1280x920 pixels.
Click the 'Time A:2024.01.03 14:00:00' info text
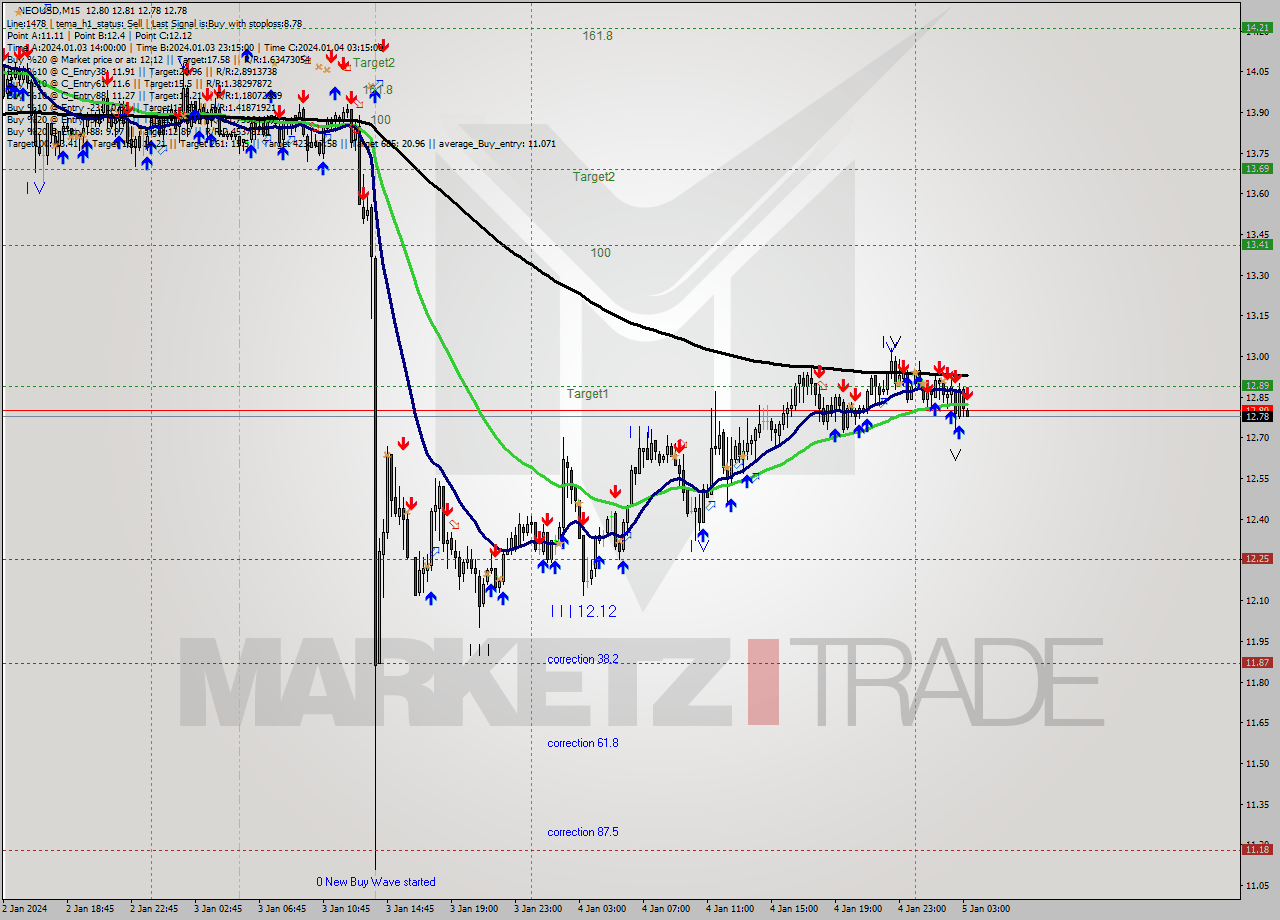(x=66, y=47)
